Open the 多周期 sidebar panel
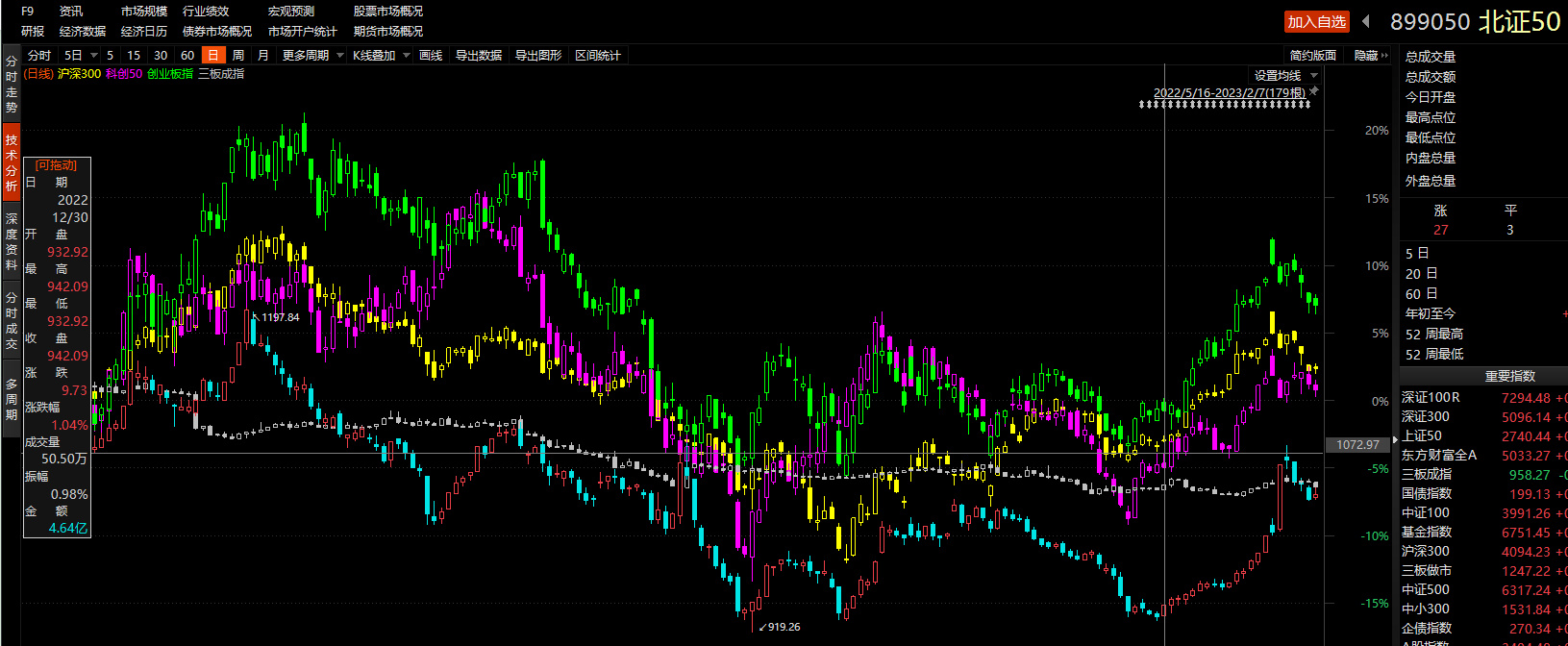The width and height of the screenshot is (1568, 646). coord(11,399)
